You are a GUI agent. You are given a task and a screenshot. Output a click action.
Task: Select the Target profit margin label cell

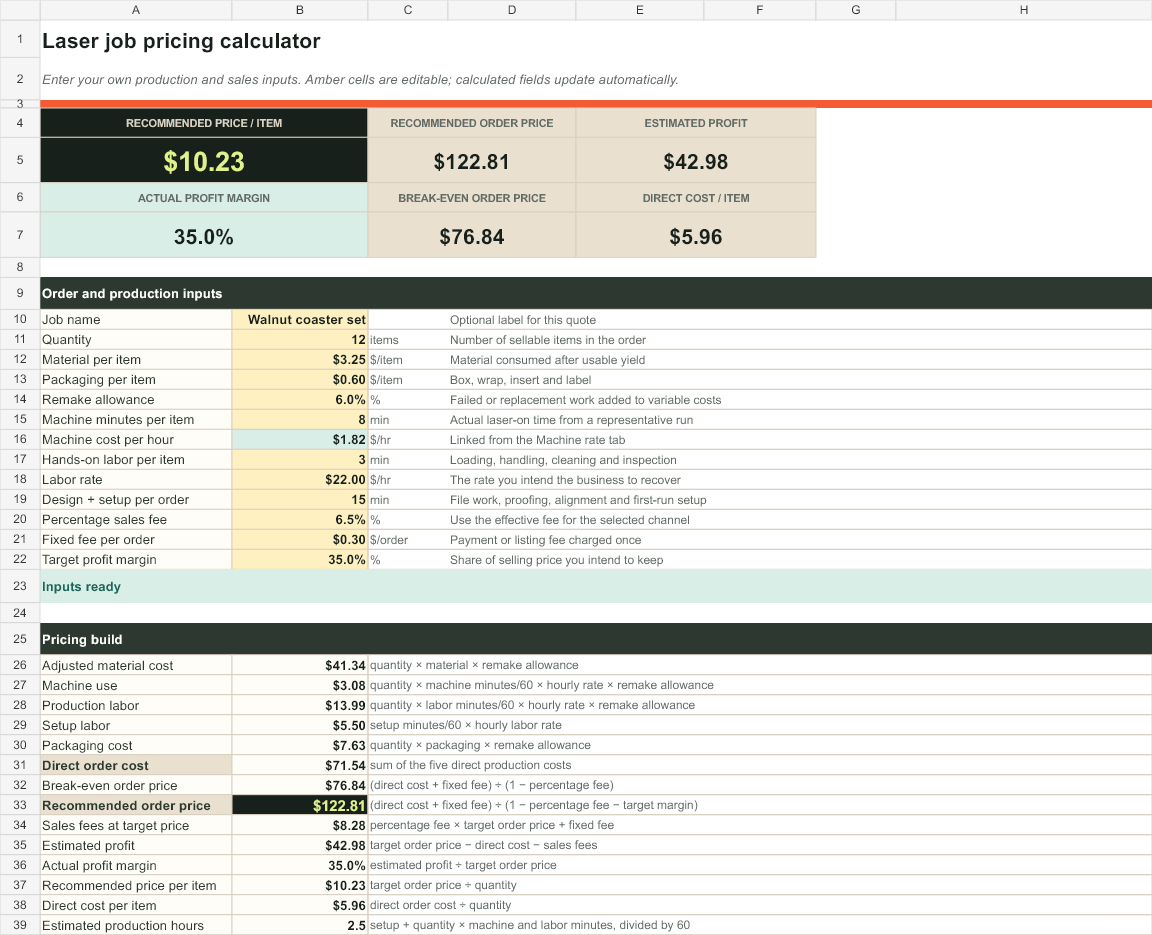pyautogui.click(x=136, y=559)
